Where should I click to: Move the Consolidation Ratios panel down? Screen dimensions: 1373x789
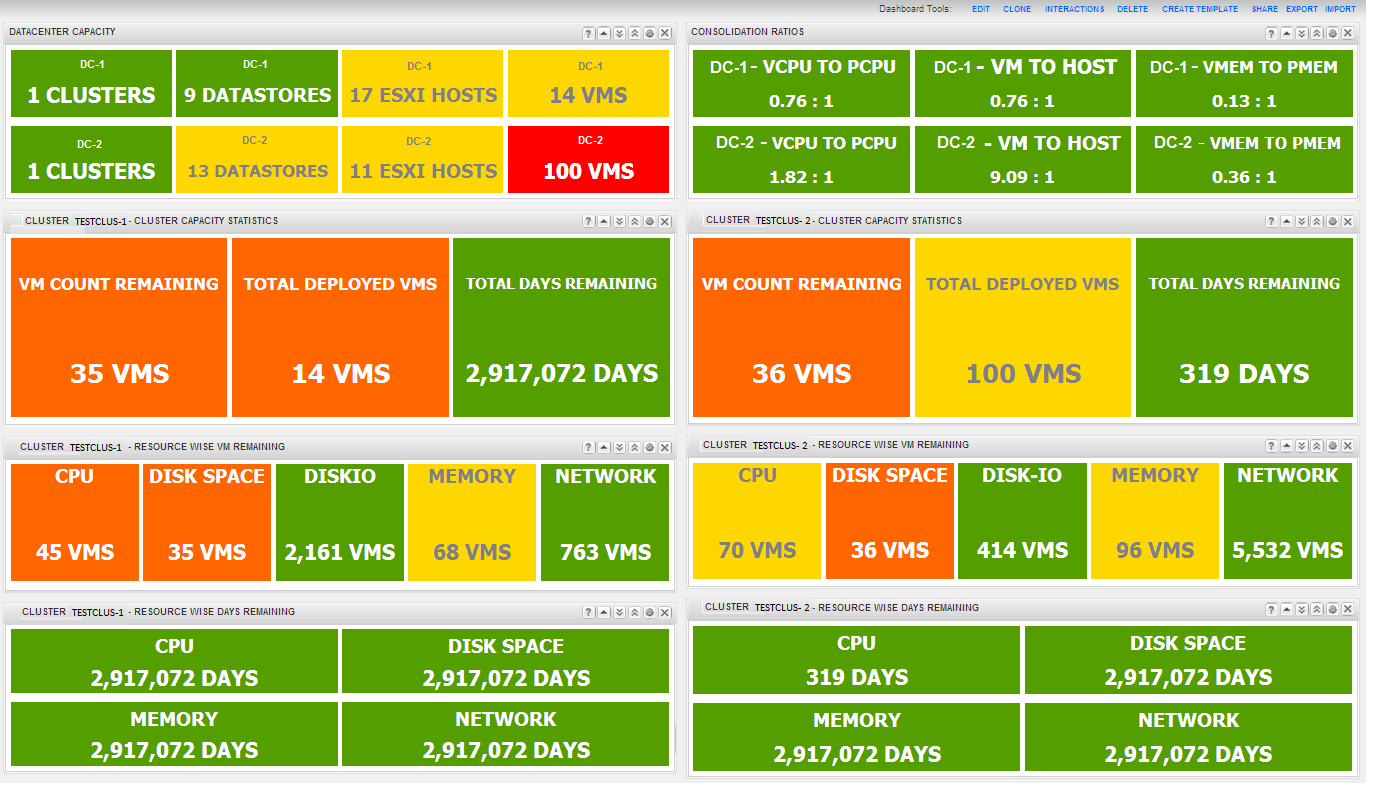(1302, 32)
